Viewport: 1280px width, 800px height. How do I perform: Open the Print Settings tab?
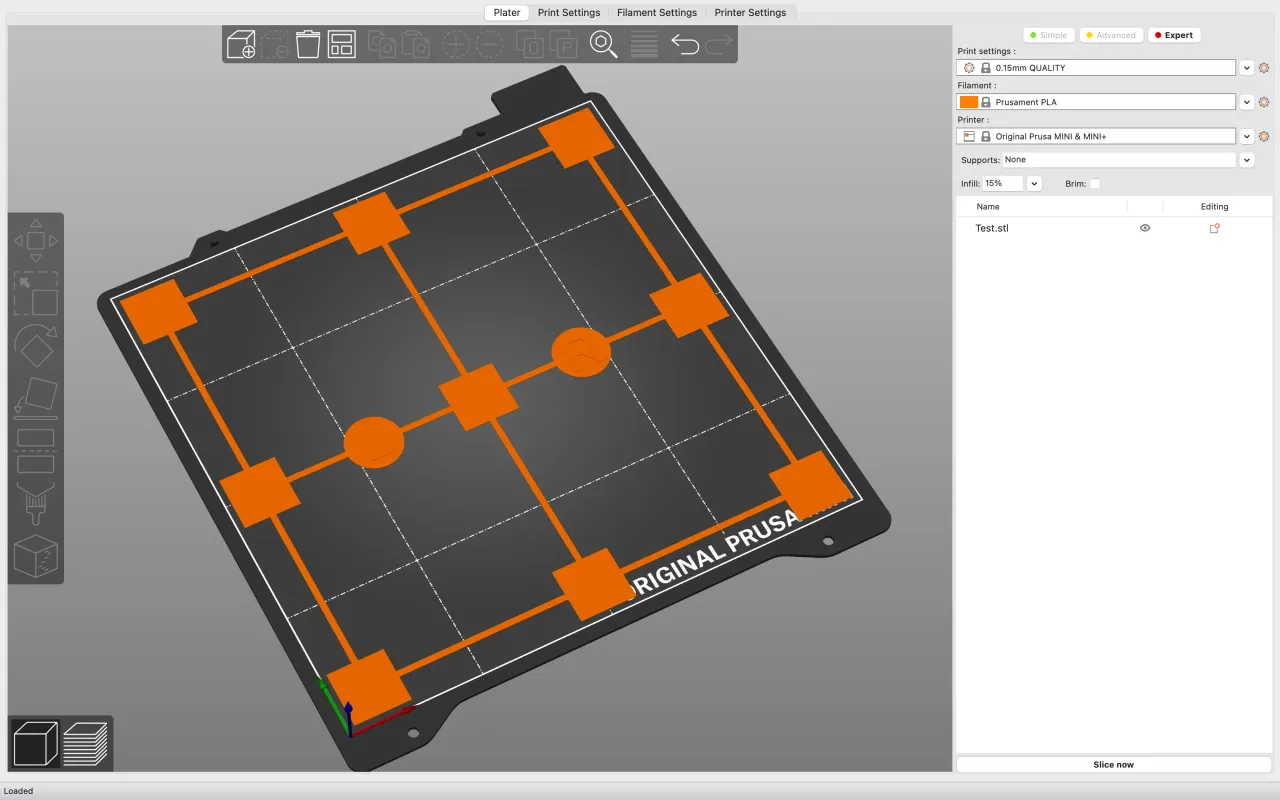click(569, 13)
